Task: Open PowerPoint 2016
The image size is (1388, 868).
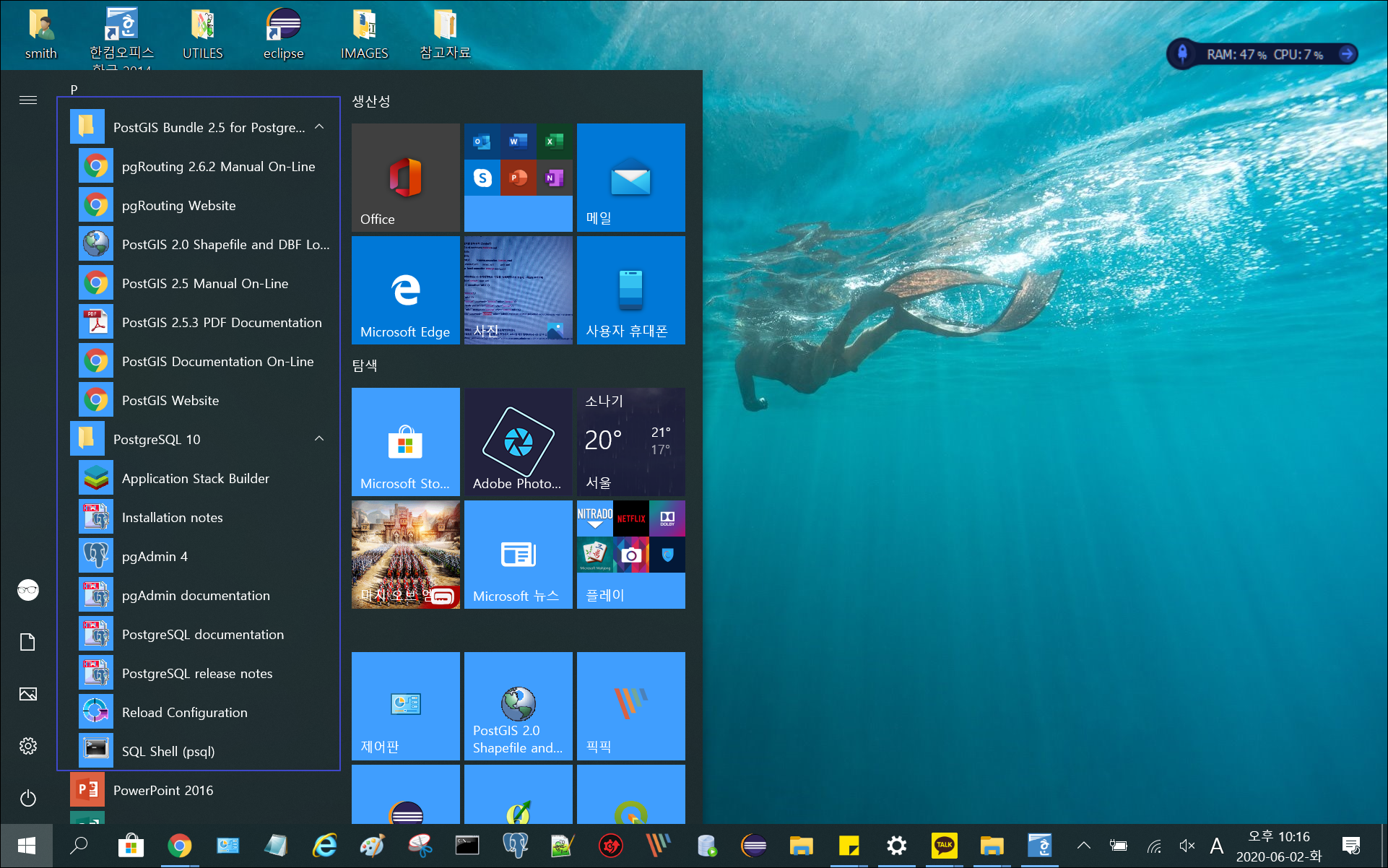Action: [x=199, y=791]
